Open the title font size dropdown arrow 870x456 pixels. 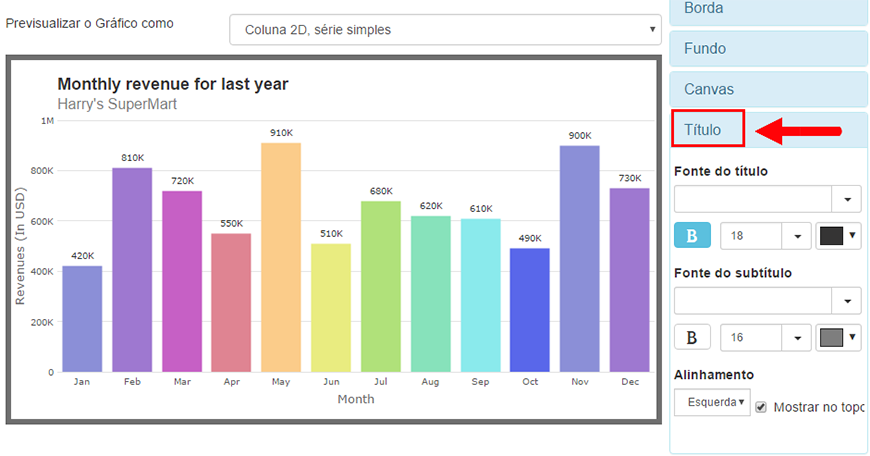(x=797, y=236)
